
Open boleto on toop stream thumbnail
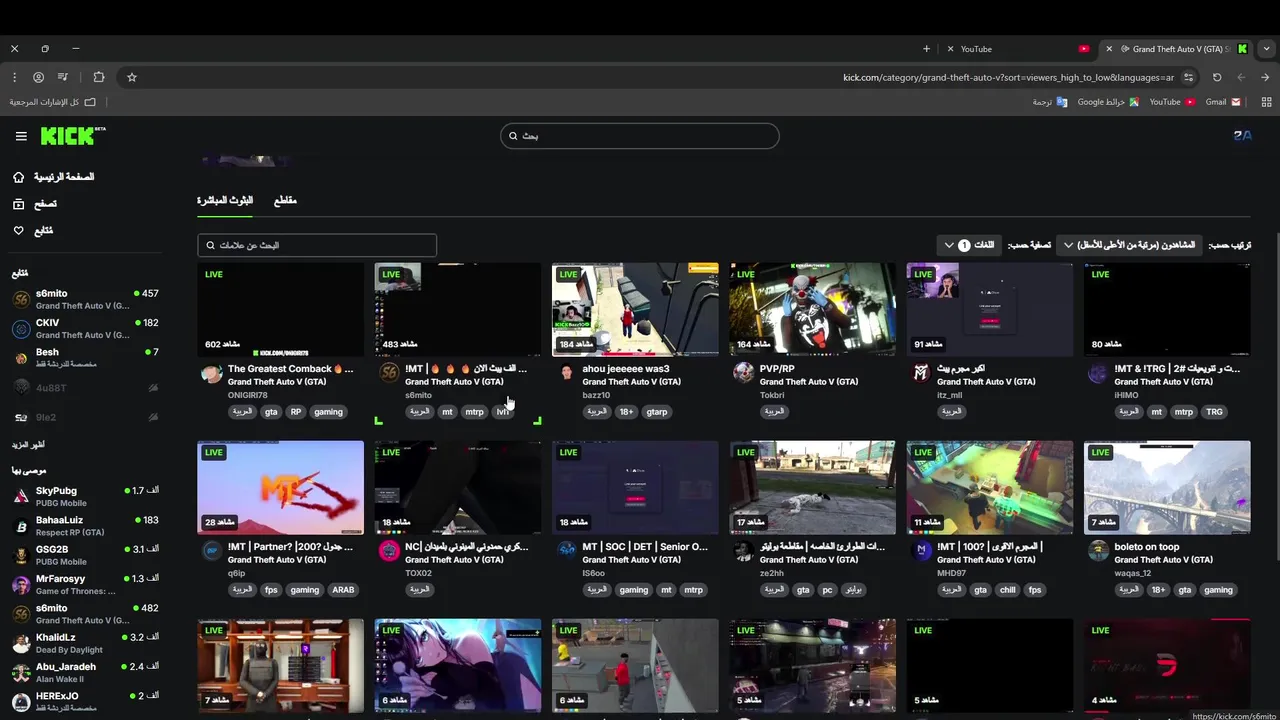point(1167,488)
